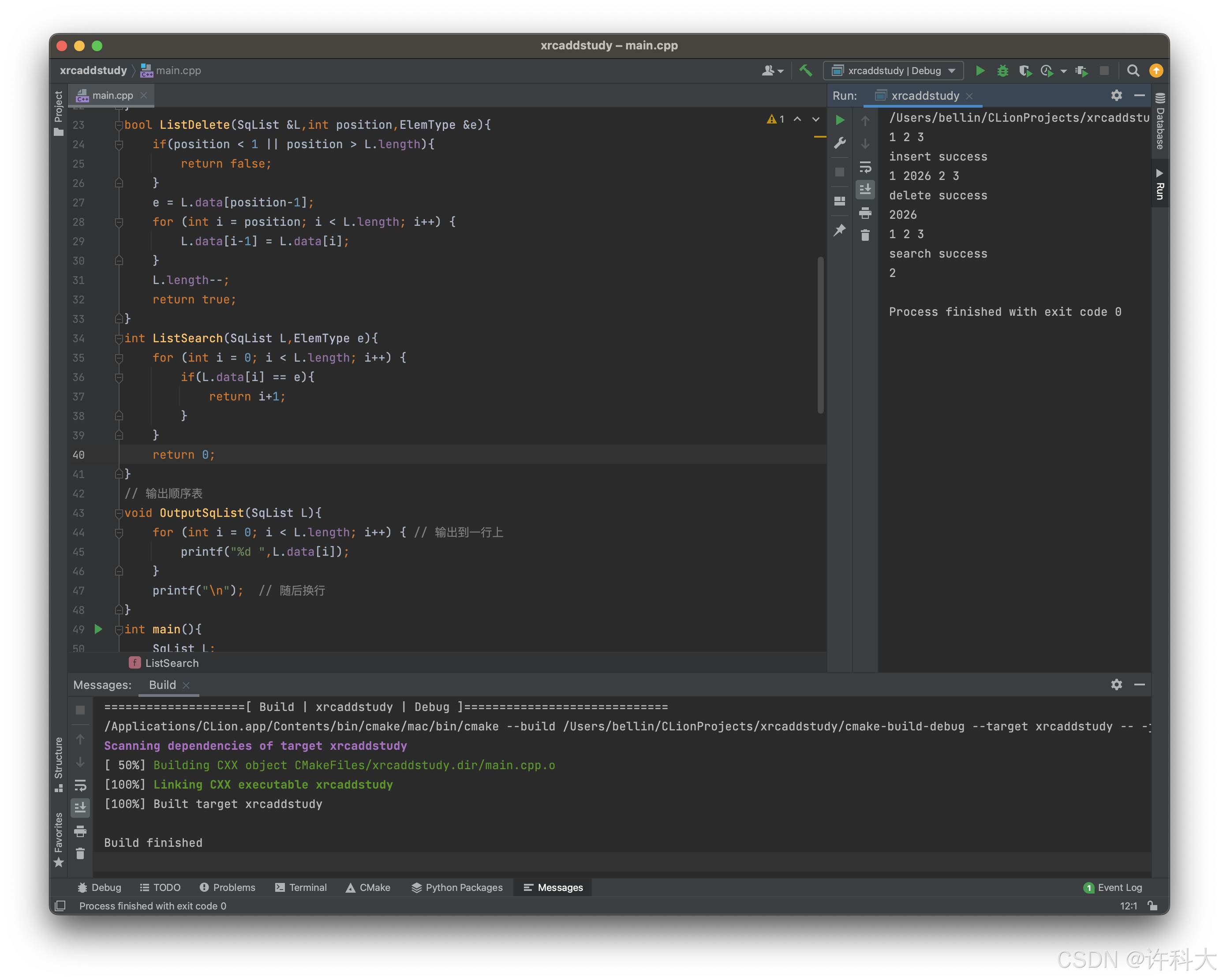Switch to the Problems tab
This screenshot has width=1219, height=980.
point(227,887)
